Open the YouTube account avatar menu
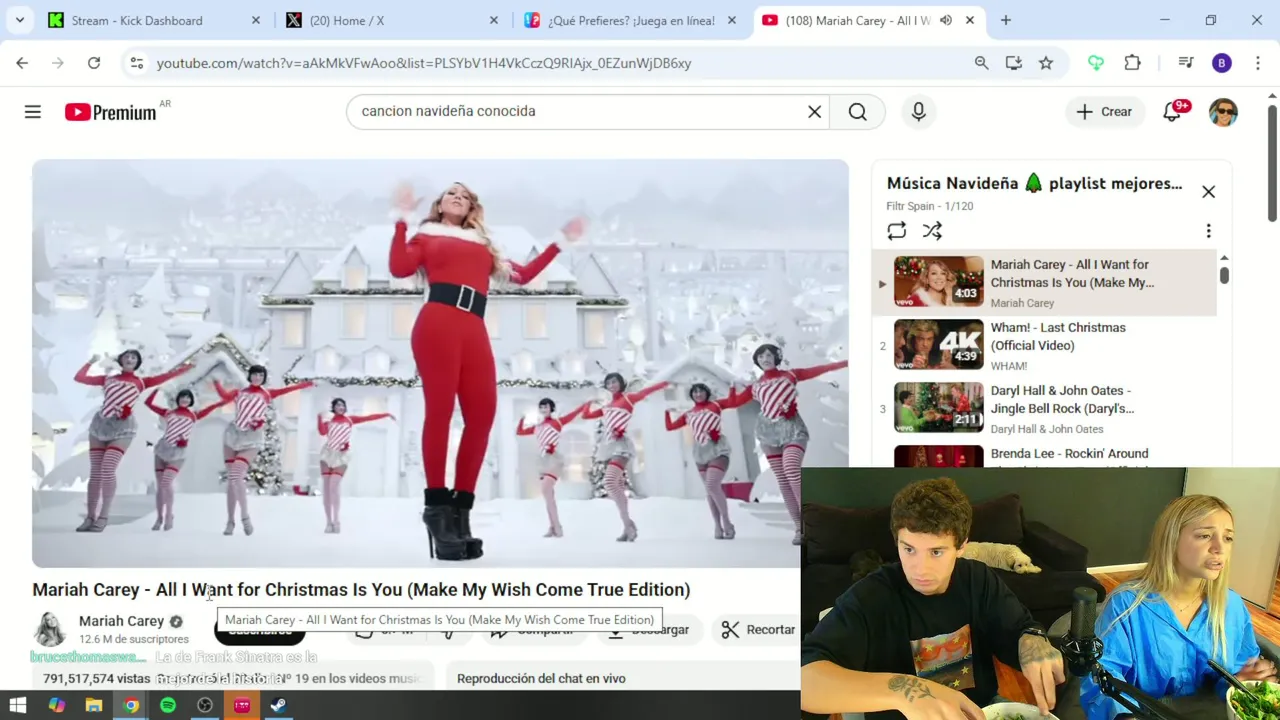1280x720 pixels. [1223, 112]
